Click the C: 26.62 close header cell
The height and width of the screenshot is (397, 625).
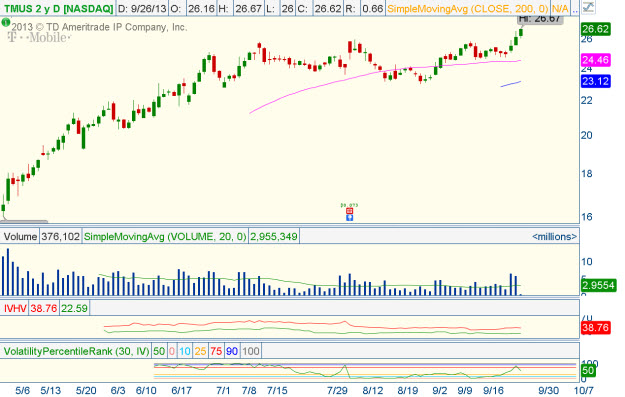[319, 9]
